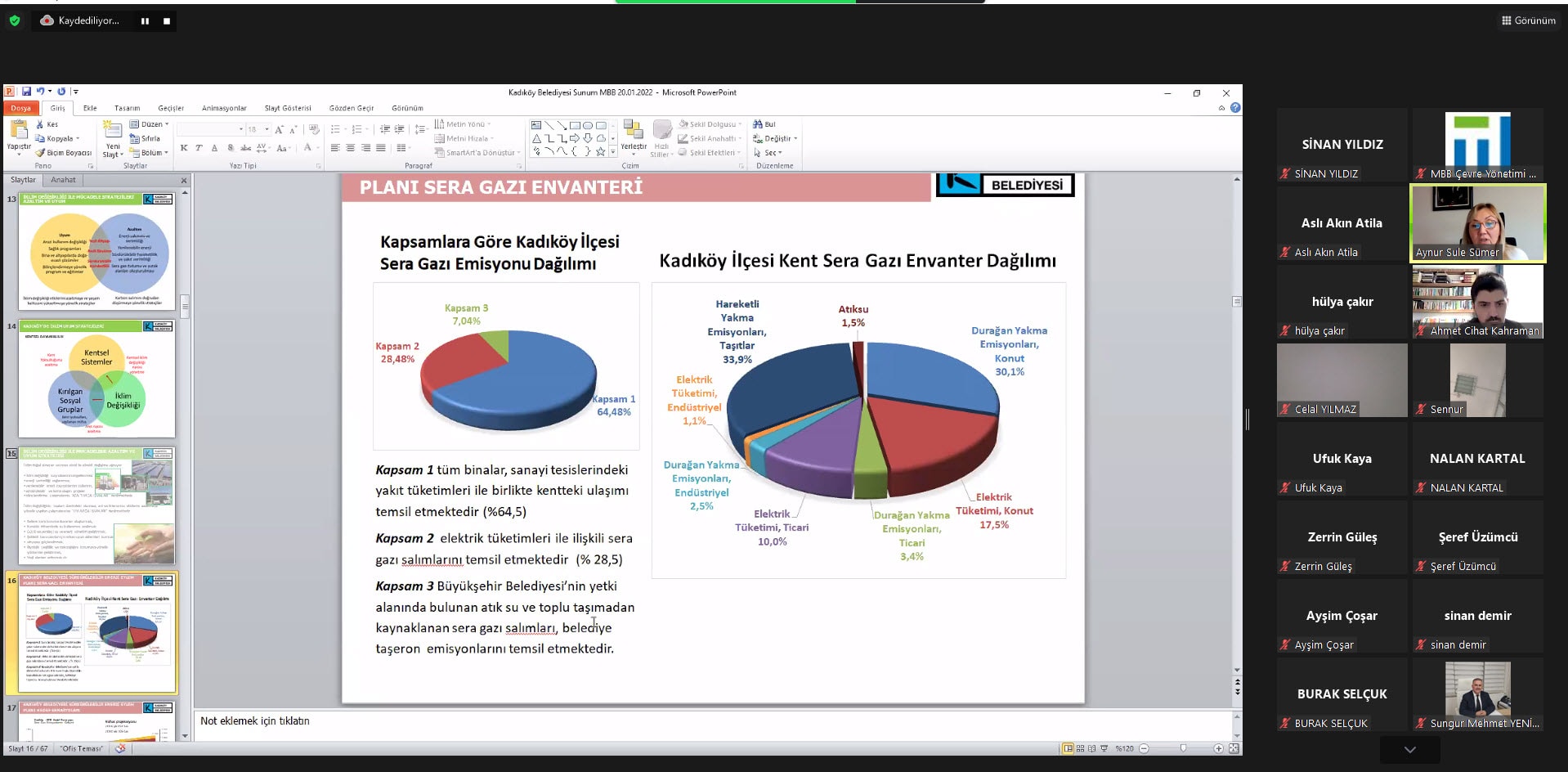Open PowerPoint help question mark icon
1568x772 pixels.
[1235, 107]
